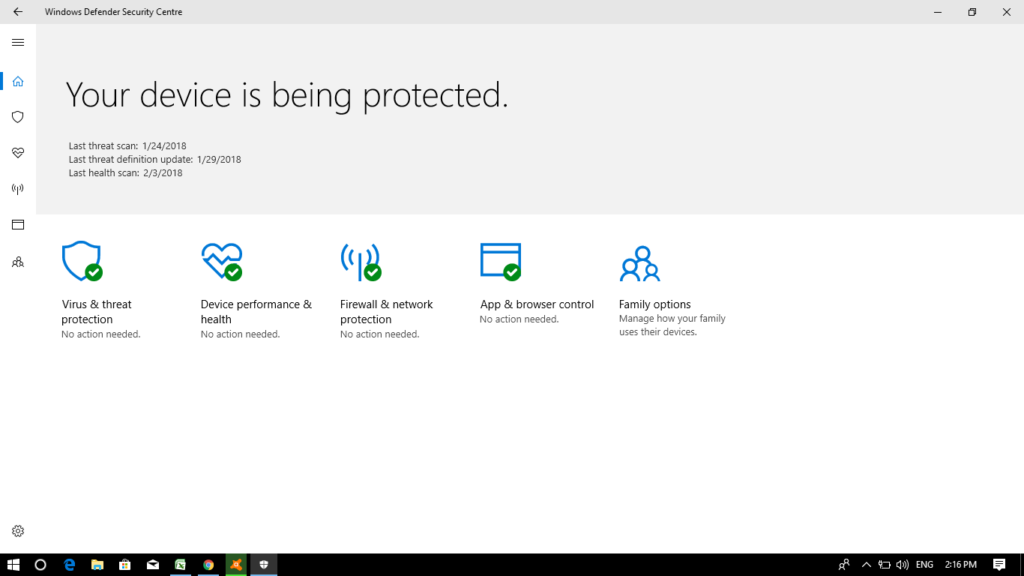The height and width of the screenshot is (576, 1024).
Task: Open sidebar family options icon
Action: tap(18, 262)
